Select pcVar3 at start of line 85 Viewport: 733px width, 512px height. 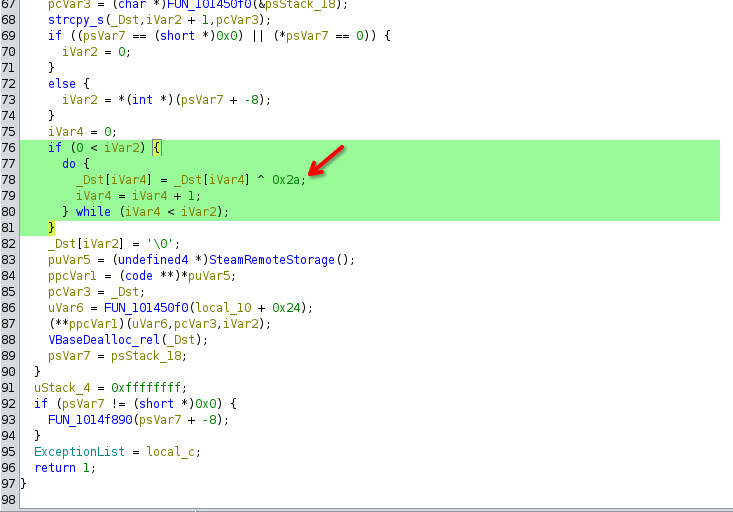click(69, 292)
